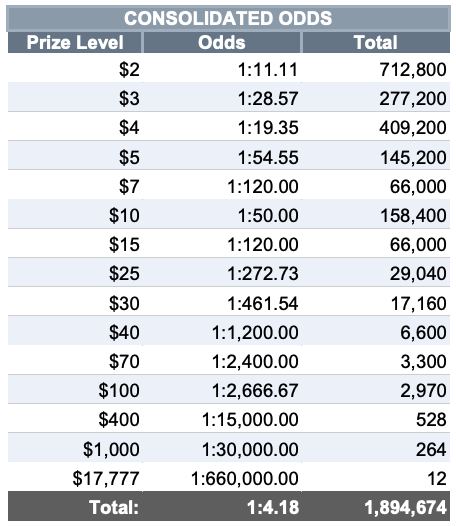Click the 1:11.11 odds cell
Image resolution: width=456 pixels, height=526 pixels.
222,68
